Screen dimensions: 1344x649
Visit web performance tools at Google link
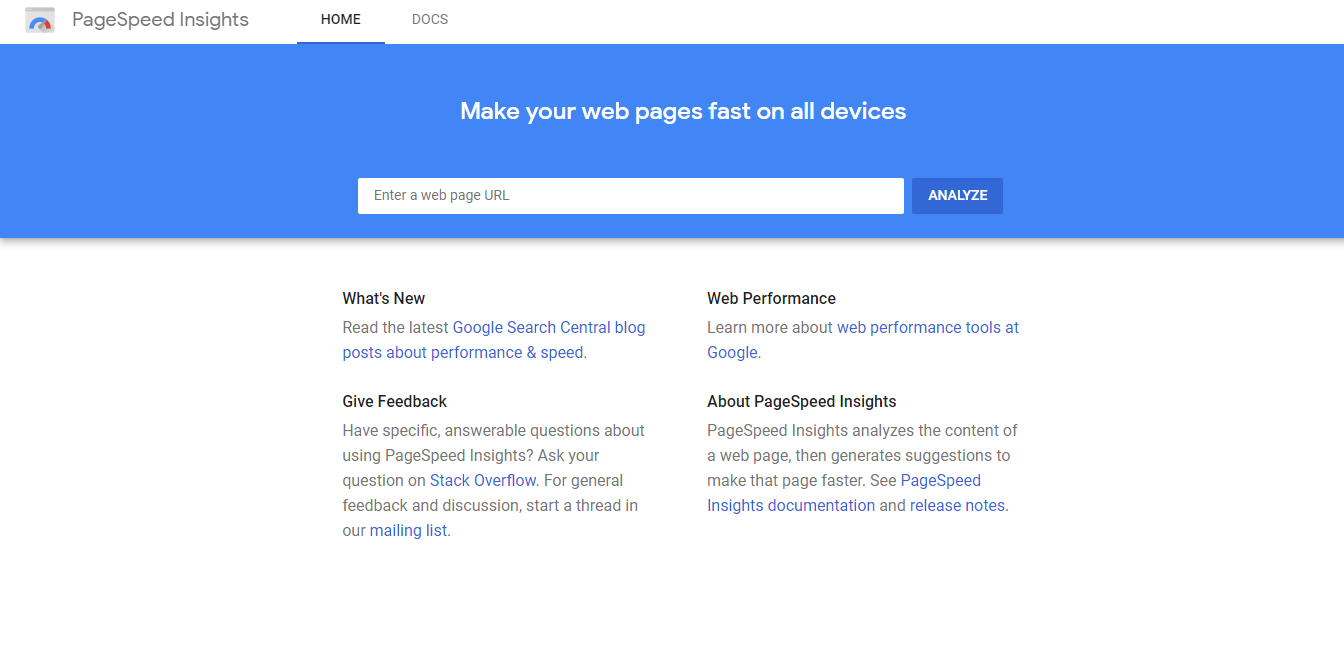click(927, 327)
